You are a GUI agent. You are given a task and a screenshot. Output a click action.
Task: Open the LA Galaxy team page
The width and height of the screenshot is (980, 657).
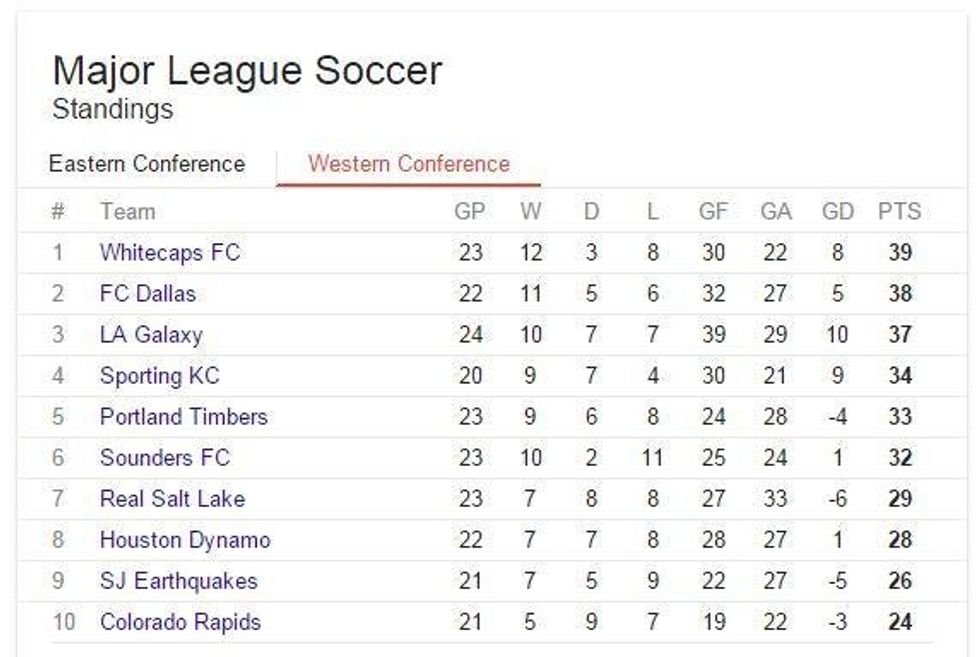(x=151, y=335)
